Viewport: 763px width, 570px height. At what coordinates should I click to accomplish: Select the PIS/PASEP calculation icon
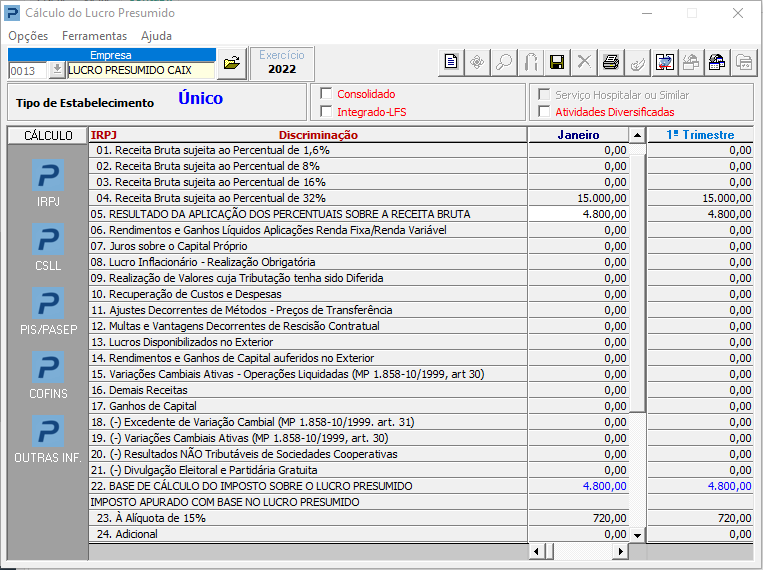48,303
